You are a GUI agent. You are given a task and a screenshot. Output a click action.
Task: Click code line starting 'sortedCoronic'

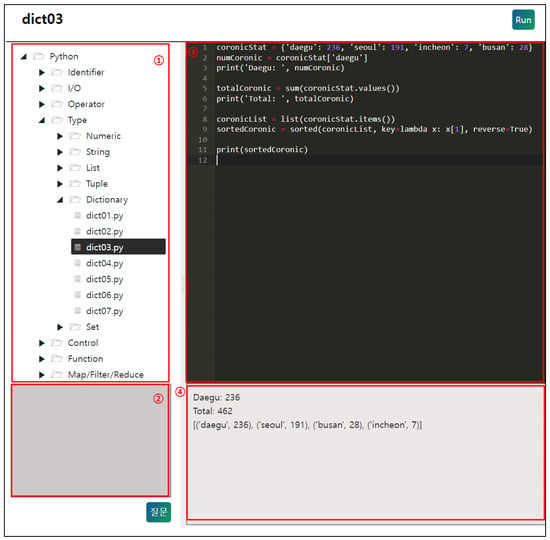coord(374,129)
